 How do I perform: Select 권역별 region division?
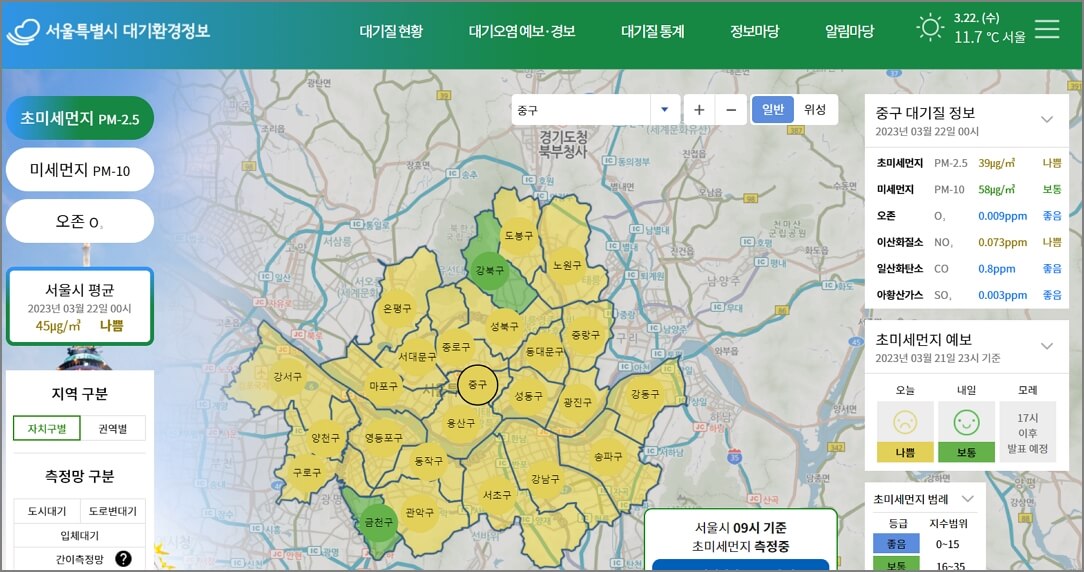tap(113, 429)
